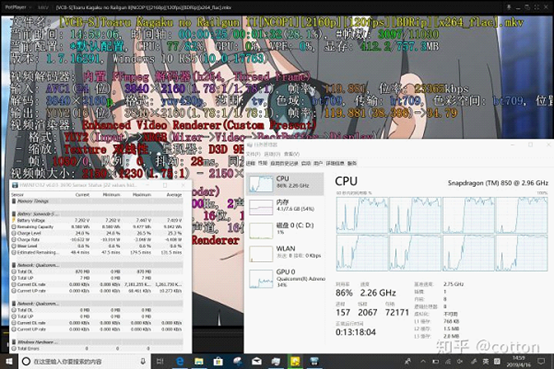The width and height of the screenshot is (554, 369).
Task: Open Microsoft Store from the taskbar
Action: click(218, 361)
